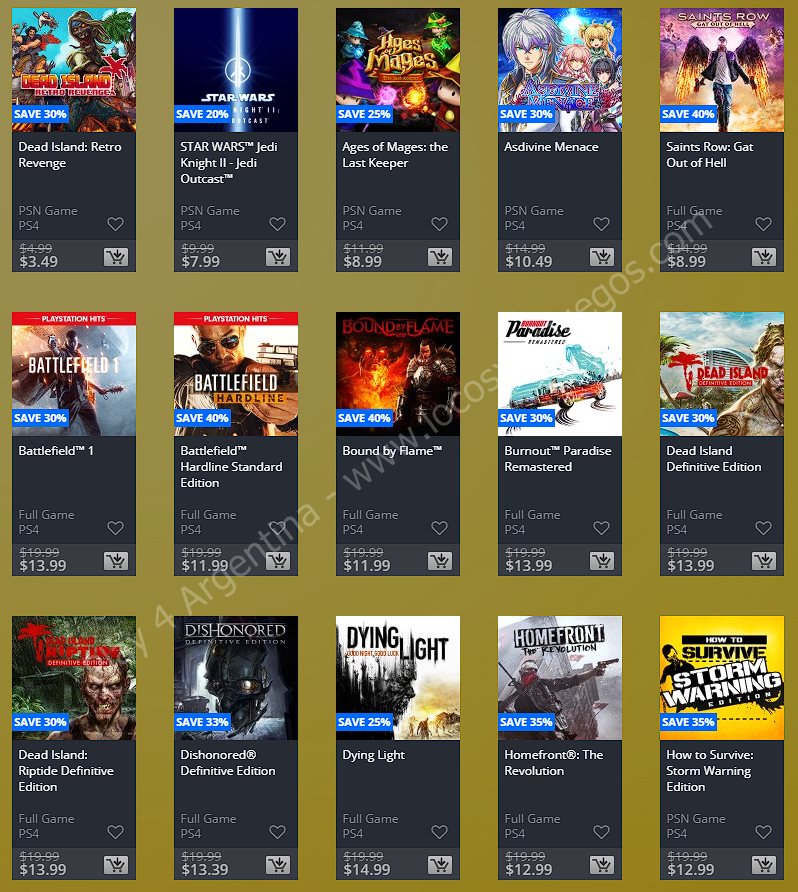Select Burnout Paradise Remastered cover image
This screenshot has height=892, width=798.
[x=560, y=374]
